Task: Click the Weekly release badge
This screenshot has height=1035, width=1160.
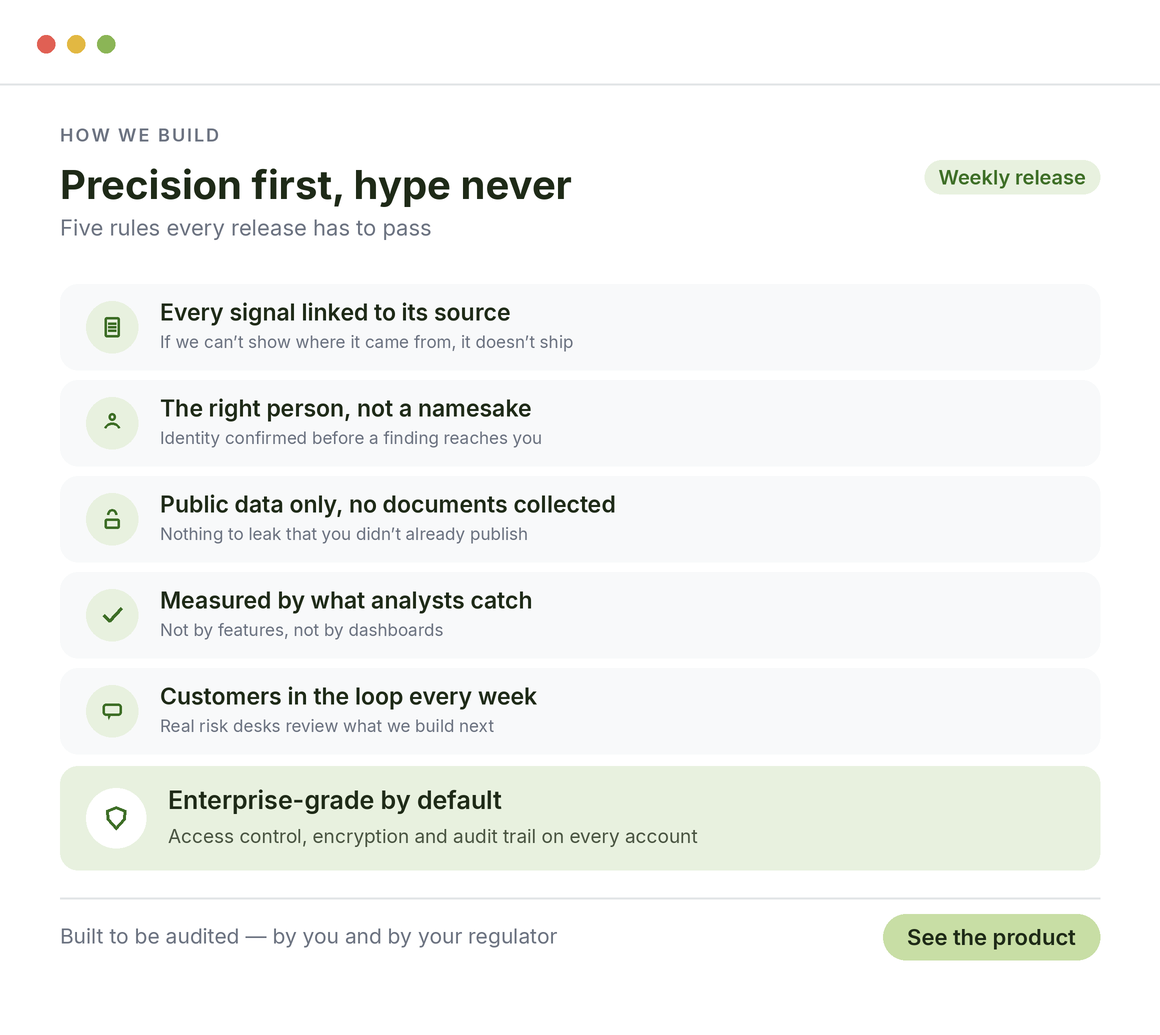Action: point(1012,178)
